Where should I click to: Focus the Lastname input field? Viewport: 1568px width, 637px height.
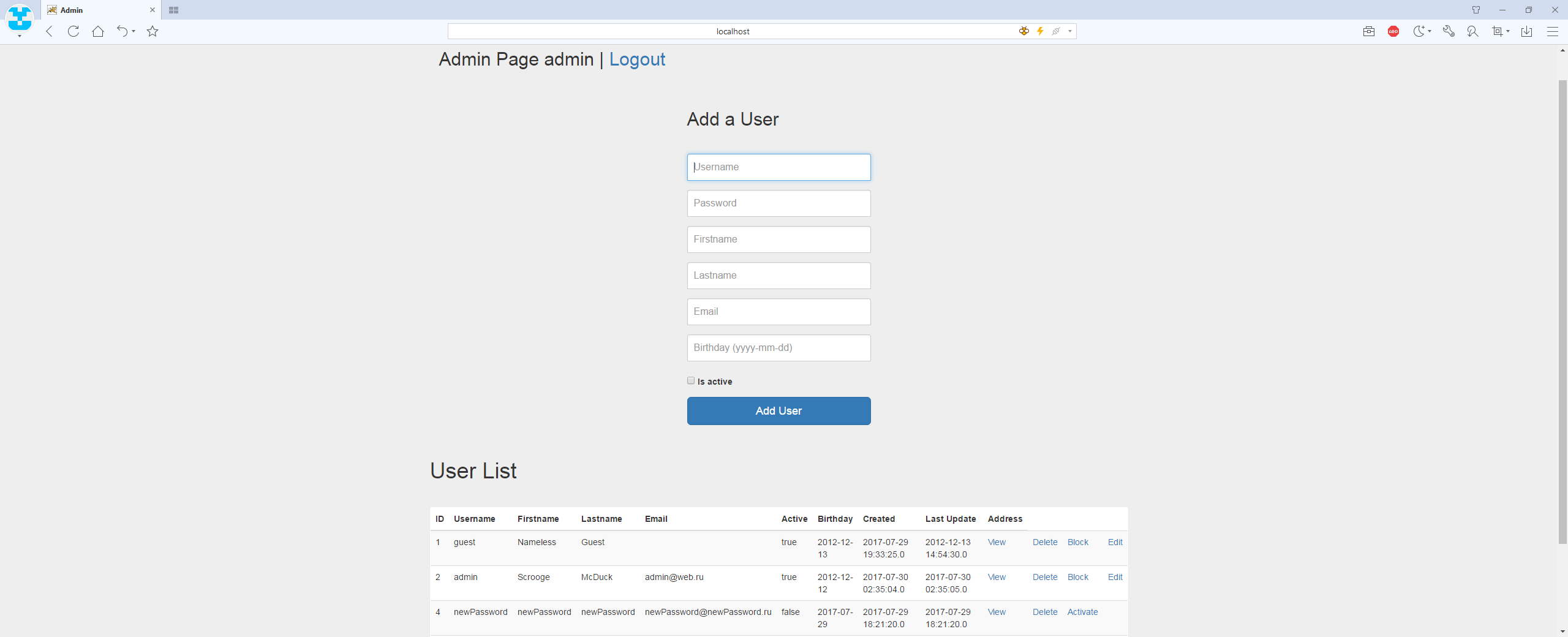(x=778, y=276)
